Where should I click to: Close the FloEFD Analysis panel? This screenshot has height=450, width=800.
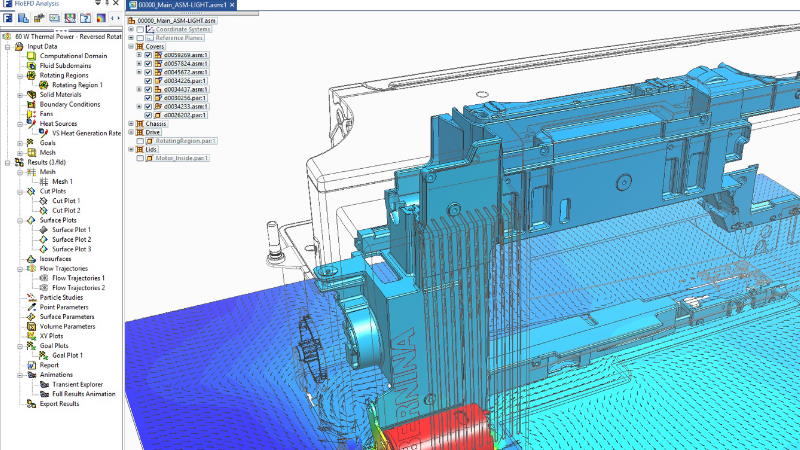coord(116,4)
